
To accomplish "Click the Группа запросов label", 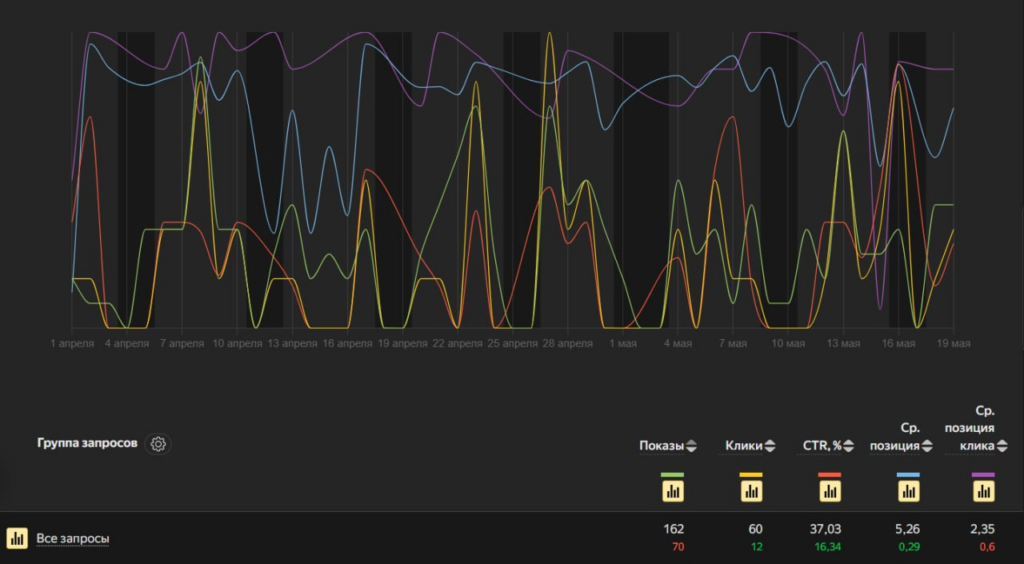I will [88, 443].
